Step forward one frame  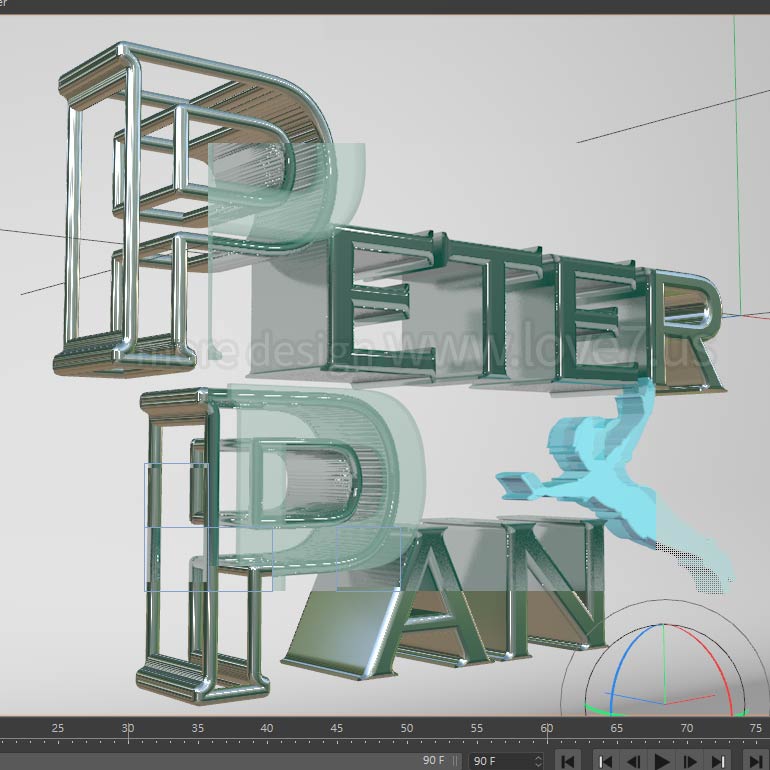[690, 761]
